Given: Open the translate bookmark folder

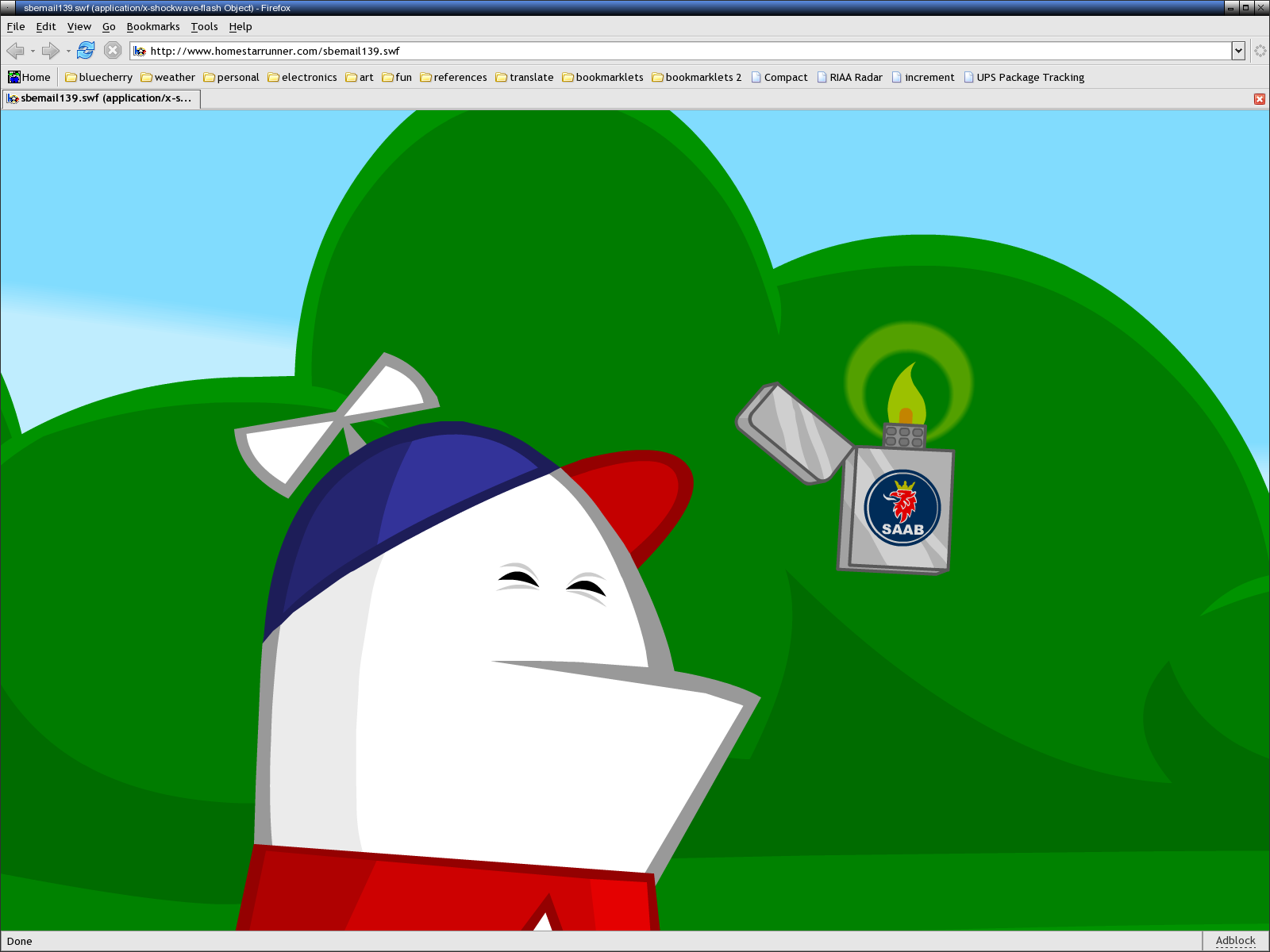Looking at the screenshot, I should pyautogui.click(x=525, y=77).
